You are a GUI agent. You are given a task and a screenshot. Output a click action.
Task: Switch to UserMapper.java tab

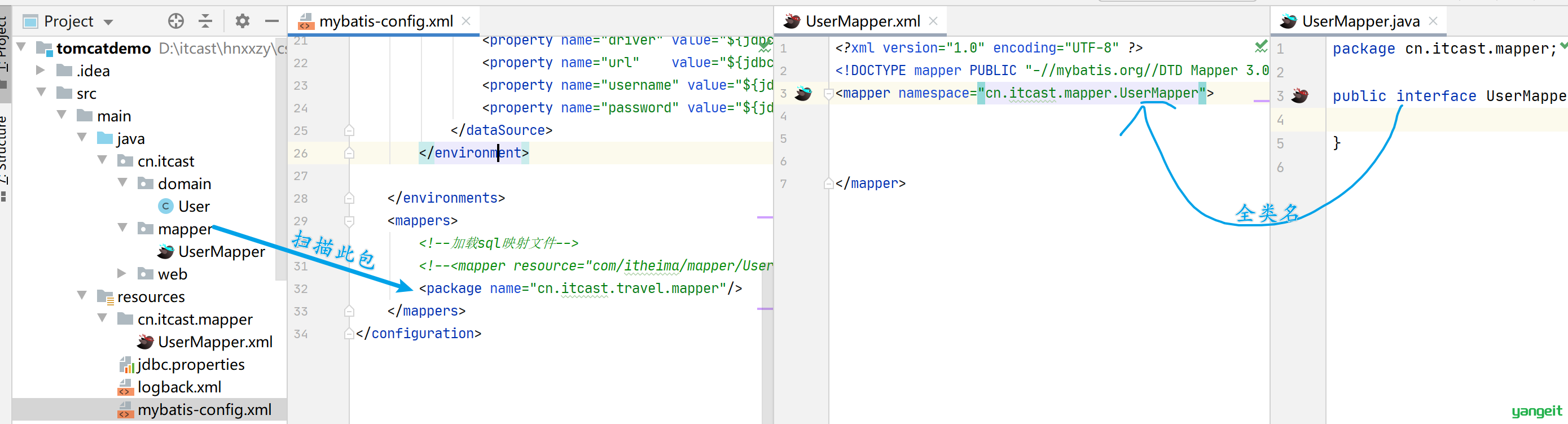click(x=1360, y=21)
